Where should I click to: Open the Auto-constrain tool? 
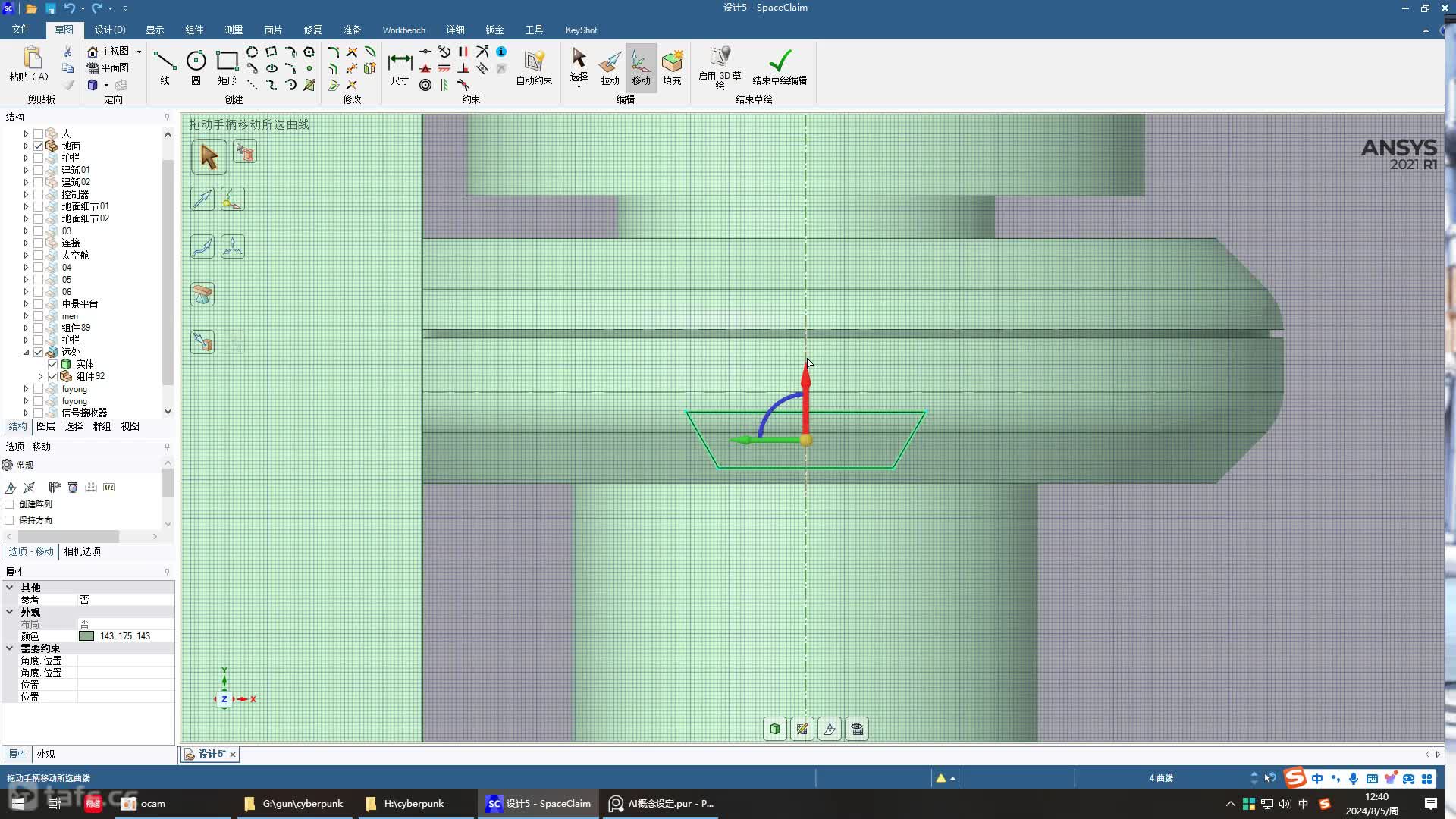tap(534, 67)
